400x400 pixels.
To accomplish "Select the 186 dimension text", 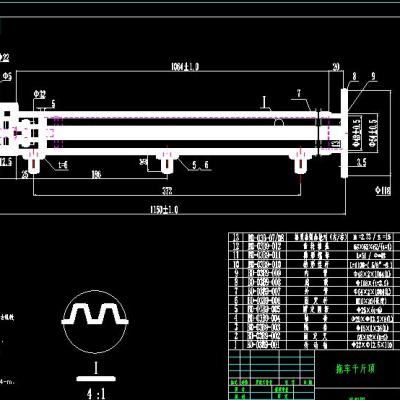I will click(x=96, y=174).
